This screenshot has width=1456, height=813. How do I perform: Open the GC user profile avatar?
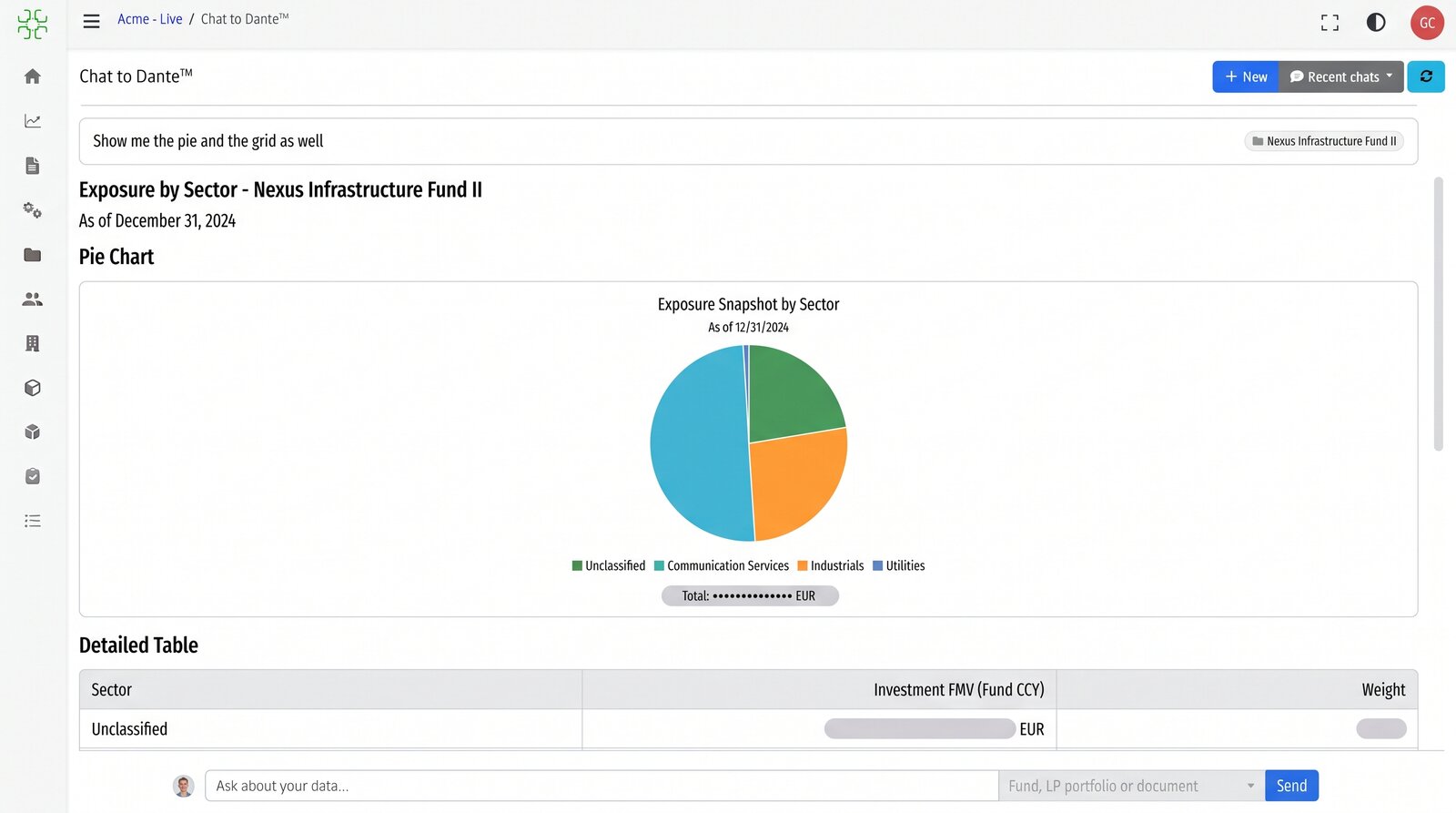[1427, 23]
